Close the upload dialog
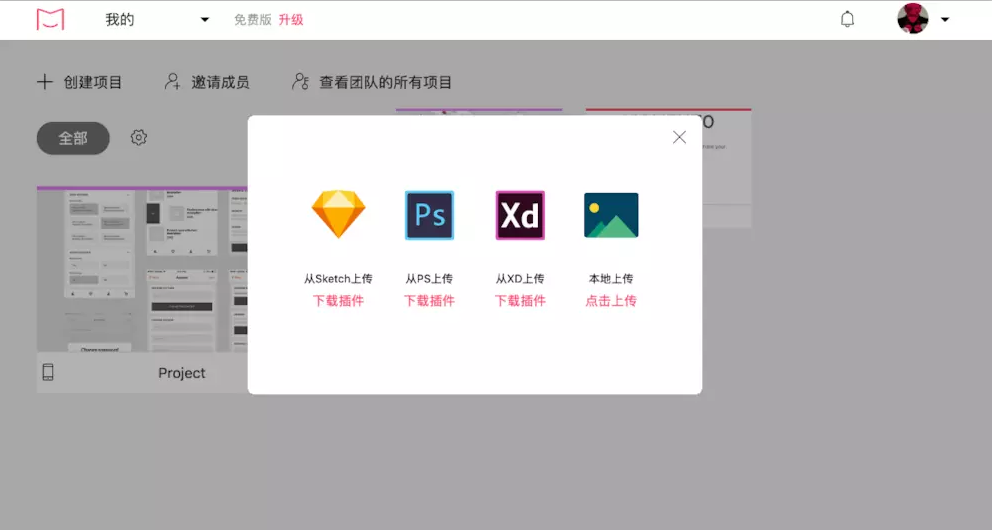The image size is (992, 530). (x=679, y=137)
